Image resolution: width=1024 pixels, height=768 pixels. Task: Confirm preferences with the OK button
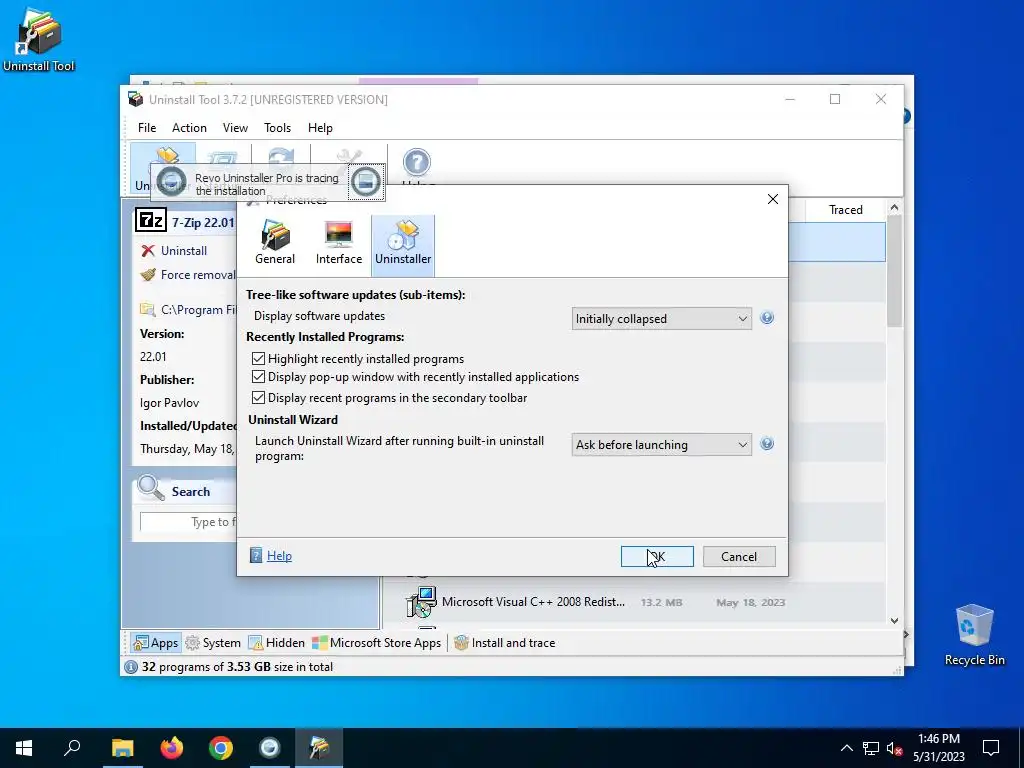click(657, 556)
